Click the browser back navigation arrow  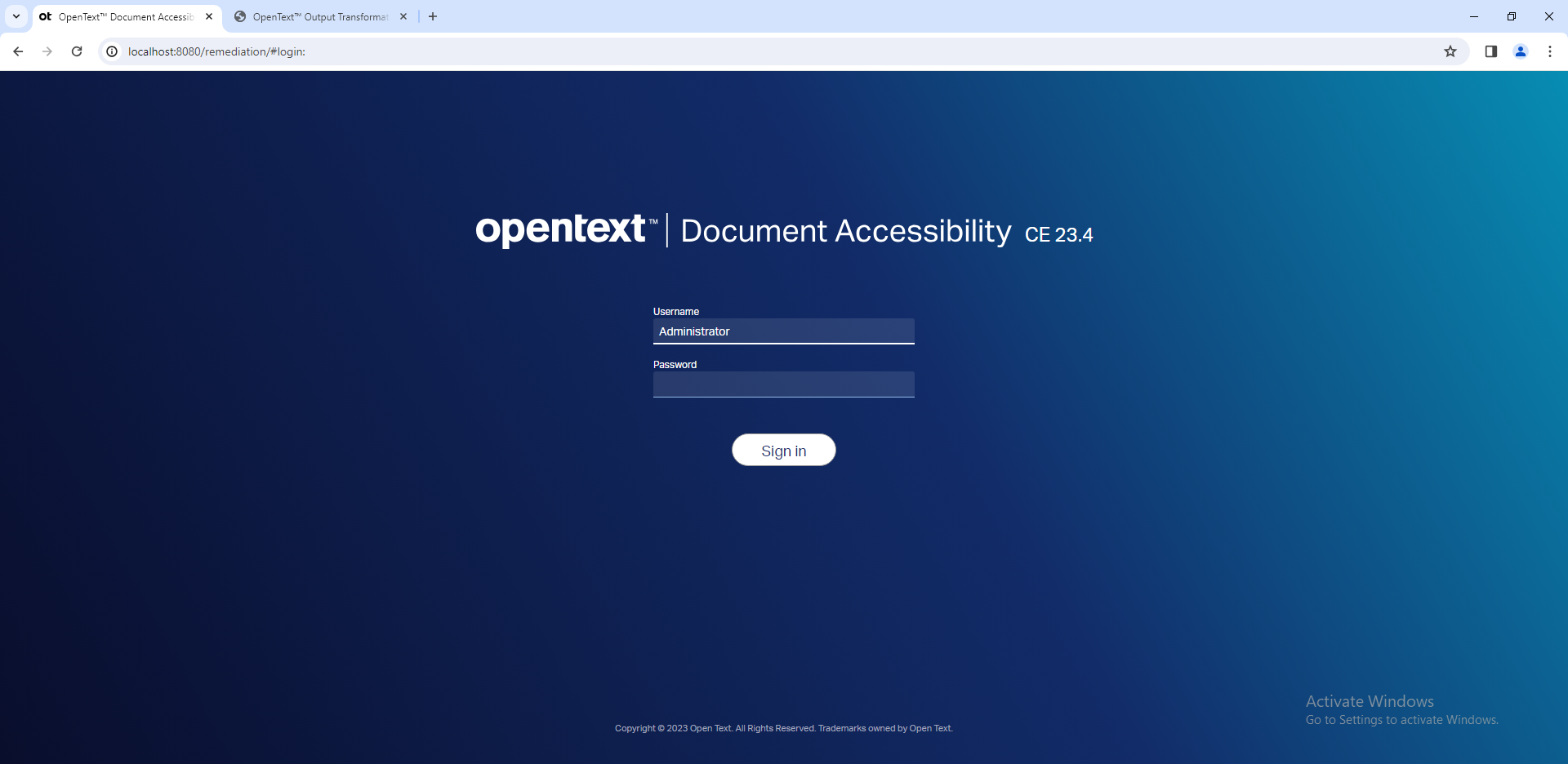point(18,51)
